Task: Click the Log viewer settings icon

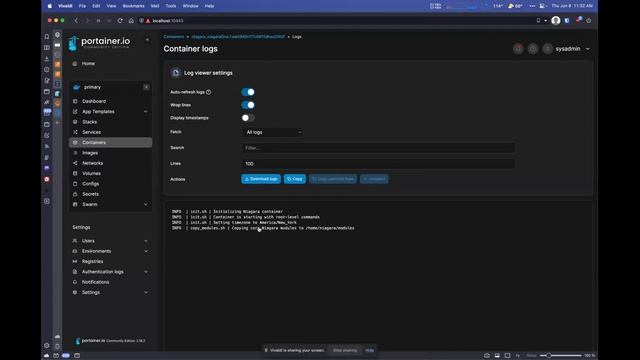Action: click(176, 73)
